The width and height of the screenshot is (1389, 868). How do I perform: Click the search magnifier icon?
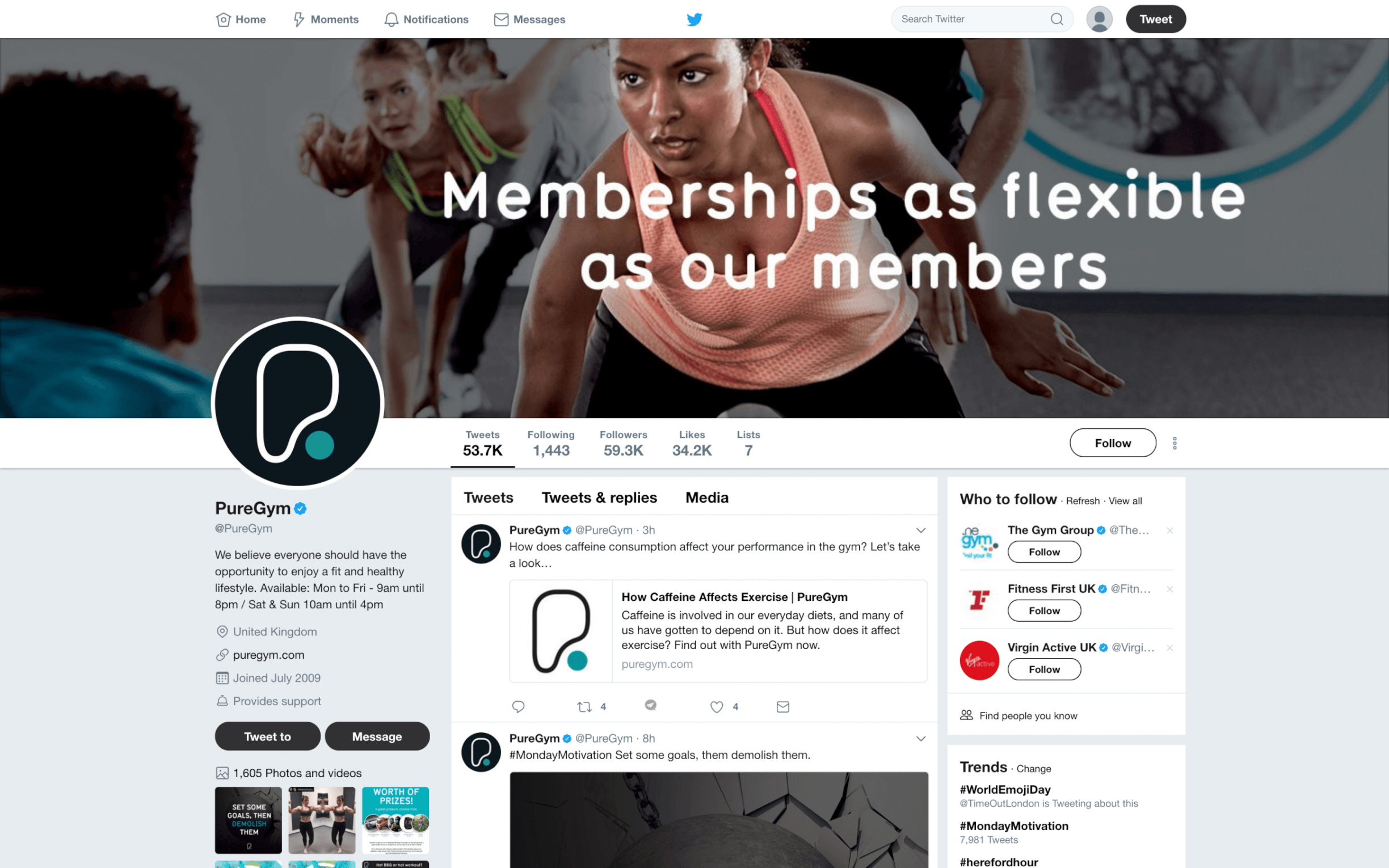point(1057,19)
